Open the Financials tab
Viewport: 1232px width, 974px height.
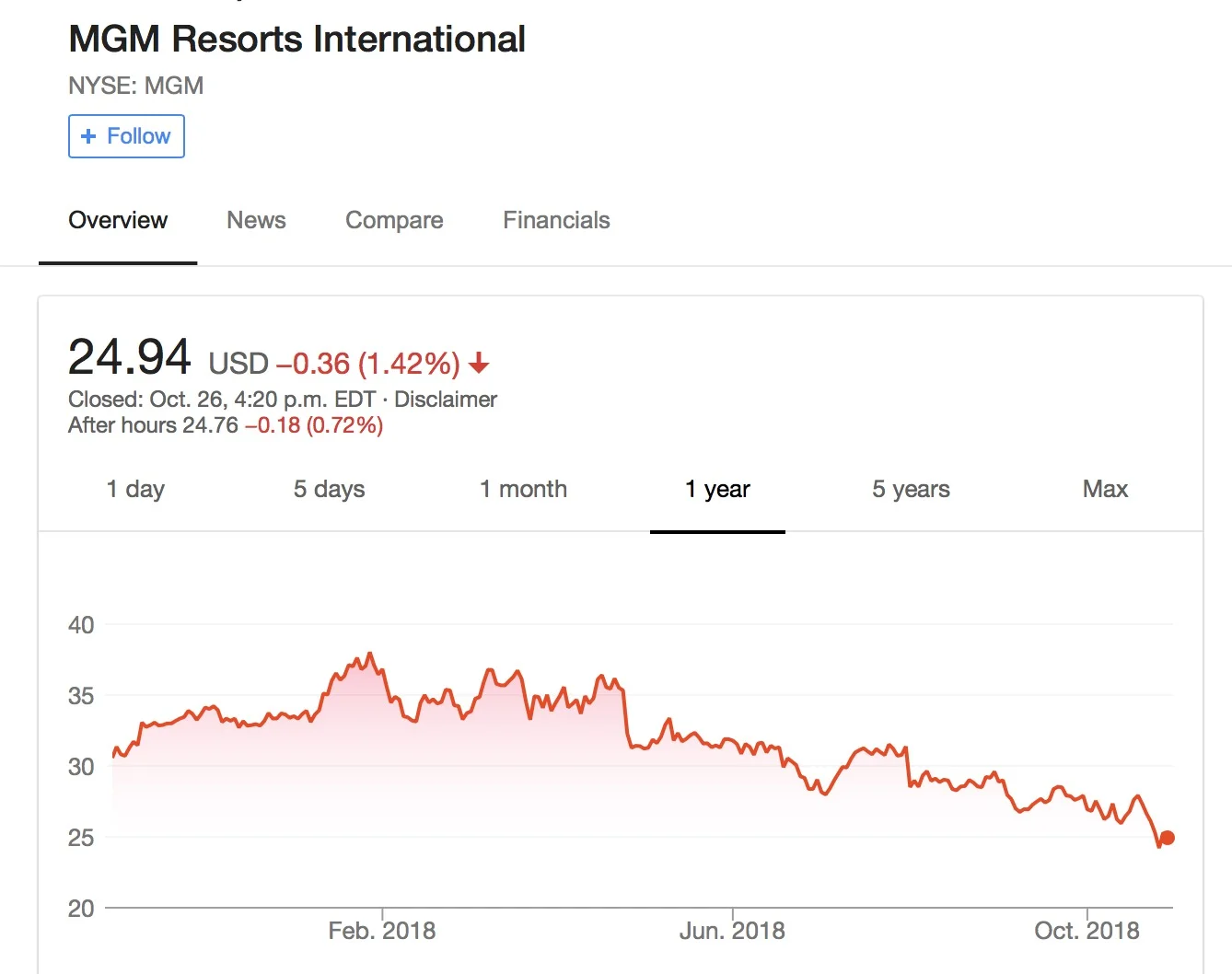[556, 220]
